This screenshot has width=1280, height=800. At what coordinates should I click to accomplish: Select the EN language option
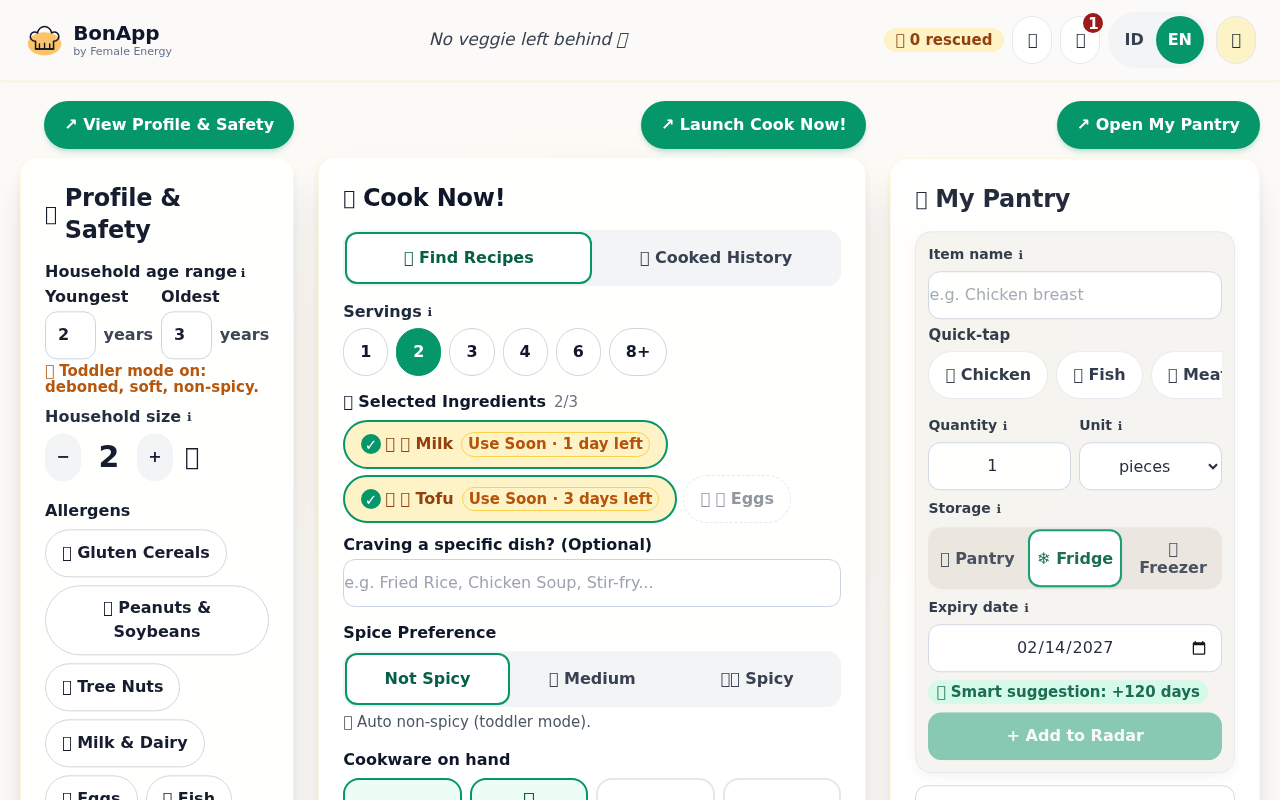[1180, 40]
